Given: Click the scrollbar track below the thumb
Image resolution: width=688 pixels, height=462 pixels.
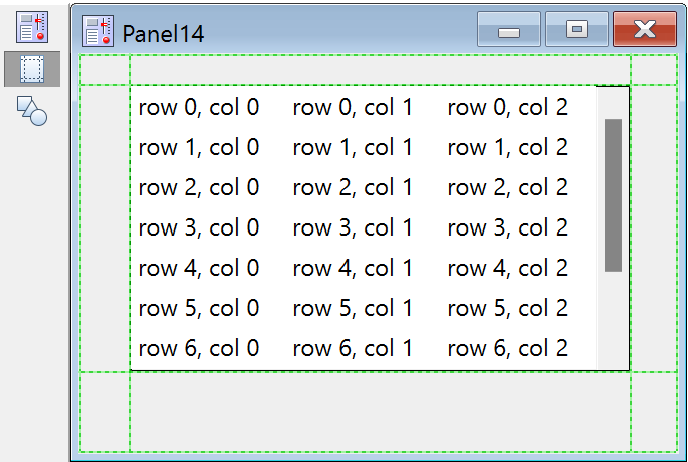Looking at the screenshot, I should 613,320.
